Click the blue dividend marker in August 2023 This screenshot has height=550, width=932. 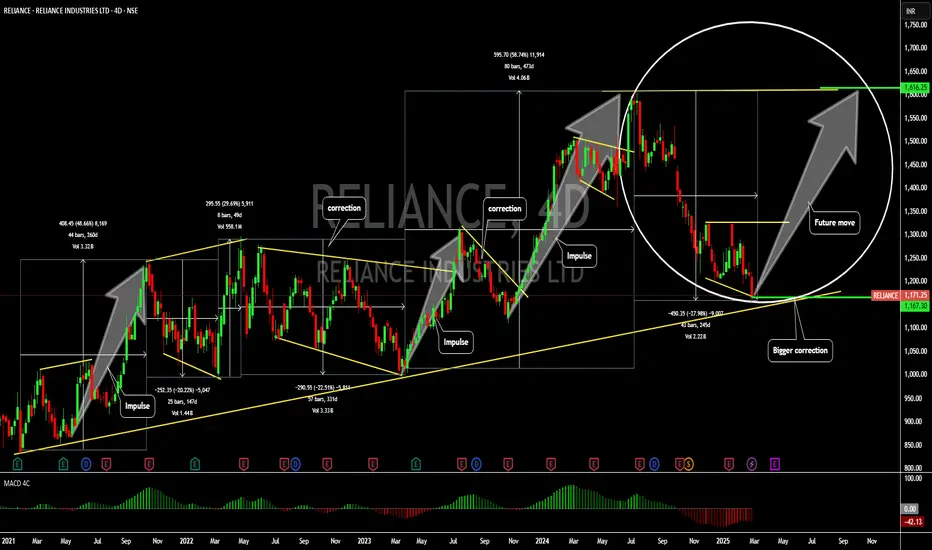click(476, 464)
